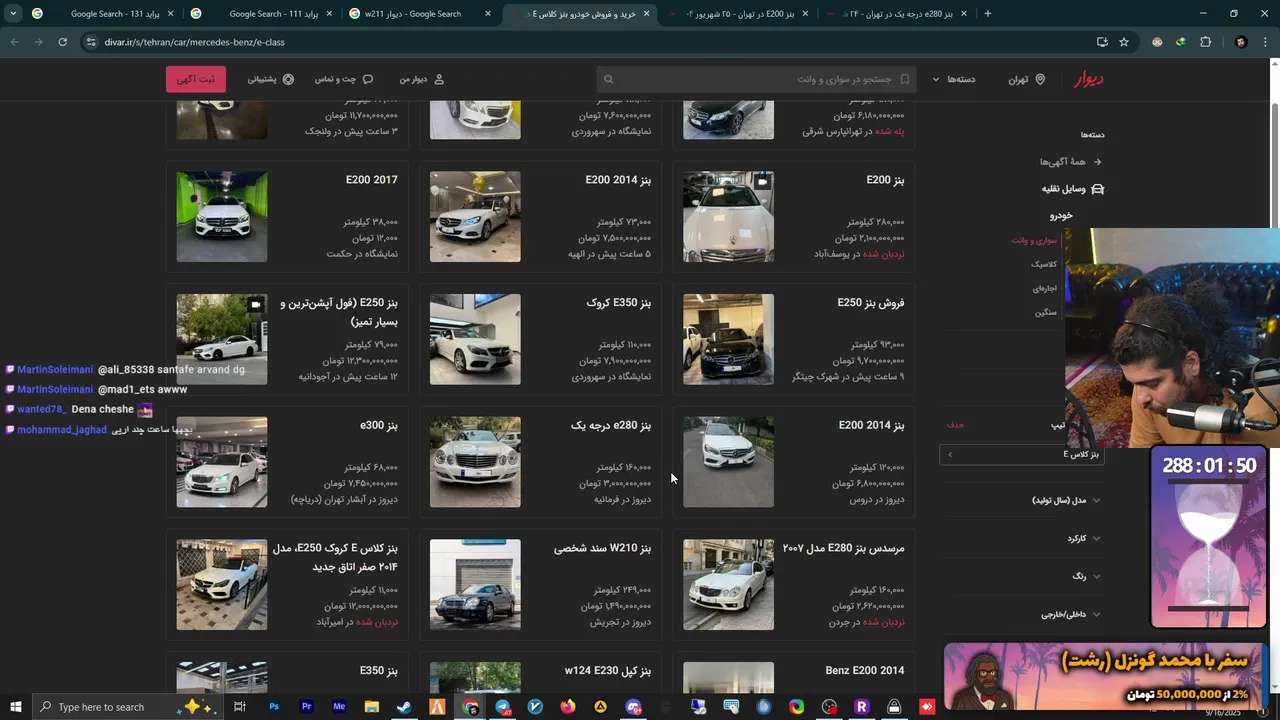Click the browser back arrow

[14, 42]
